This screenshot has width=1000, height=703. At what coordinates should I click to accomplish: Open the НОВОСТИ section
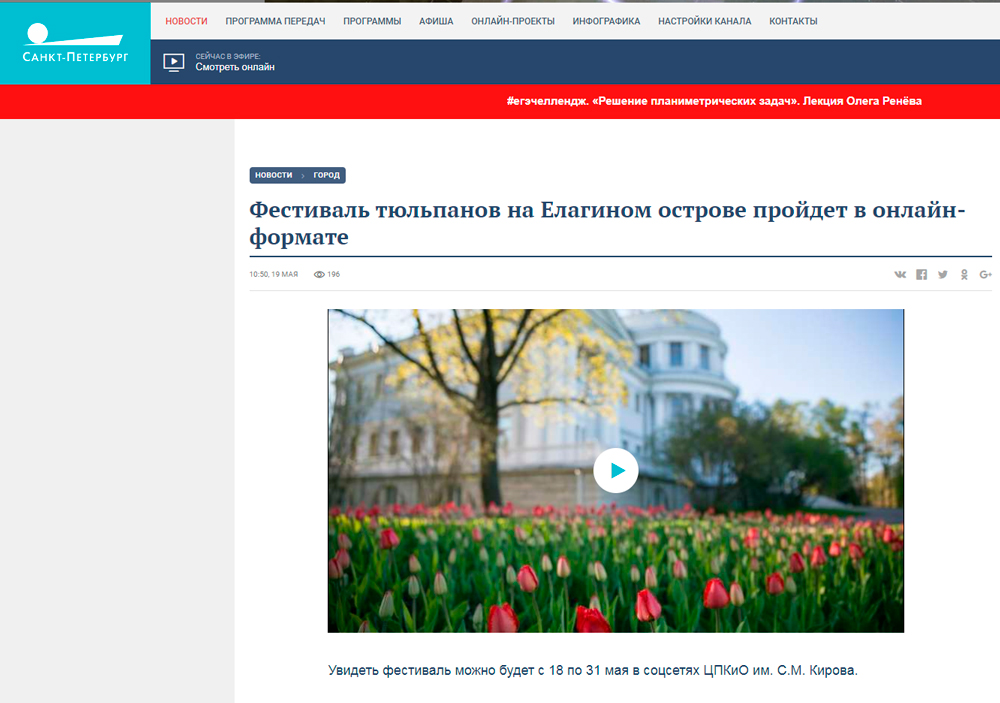tap(186, 19)
